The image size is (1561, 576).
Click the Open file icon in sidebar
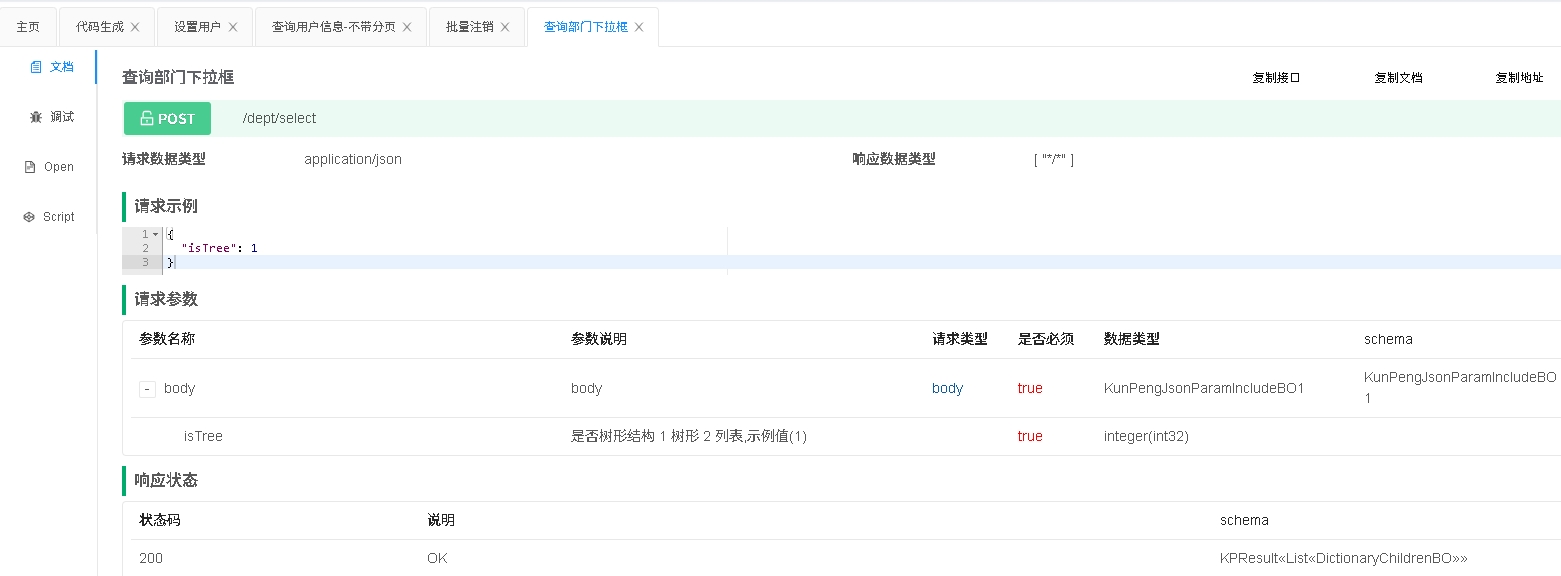click(x=30, y=167)
